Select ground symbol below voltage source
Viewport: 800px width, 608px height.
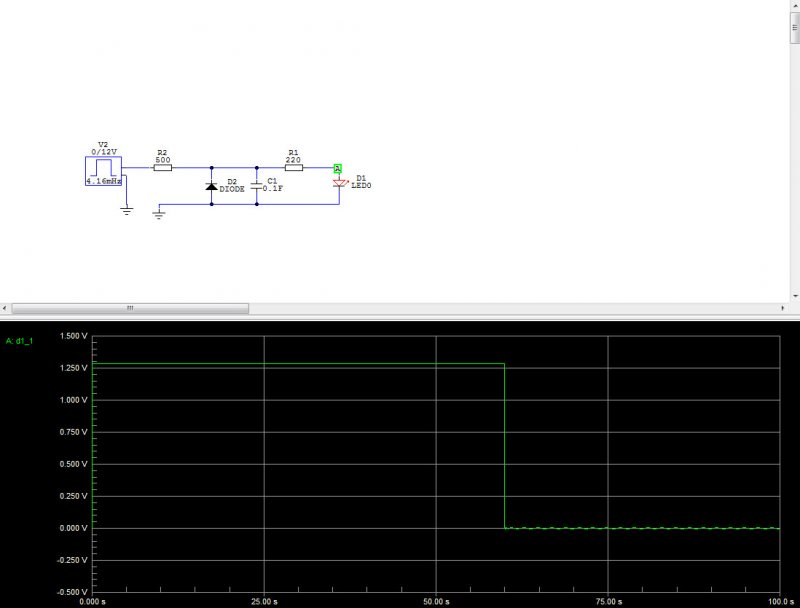[x=127, y=210]
